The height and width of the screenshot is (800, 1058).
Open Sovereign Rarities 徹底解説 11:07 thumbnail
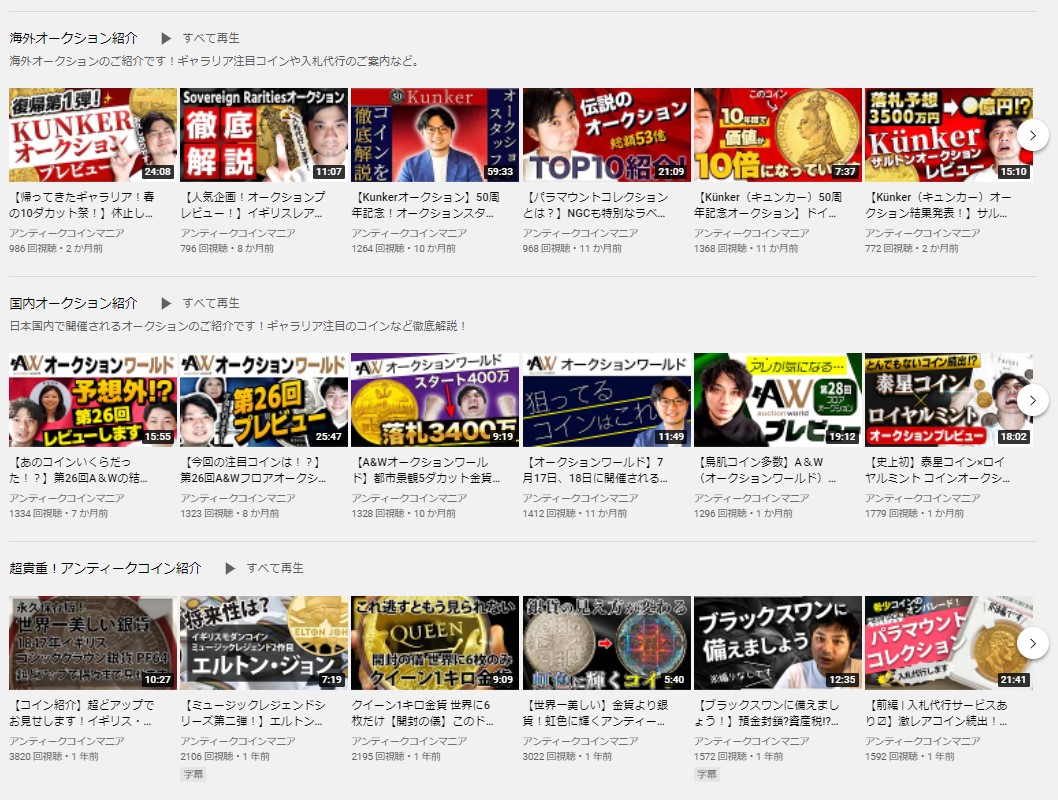pos(264,135)
